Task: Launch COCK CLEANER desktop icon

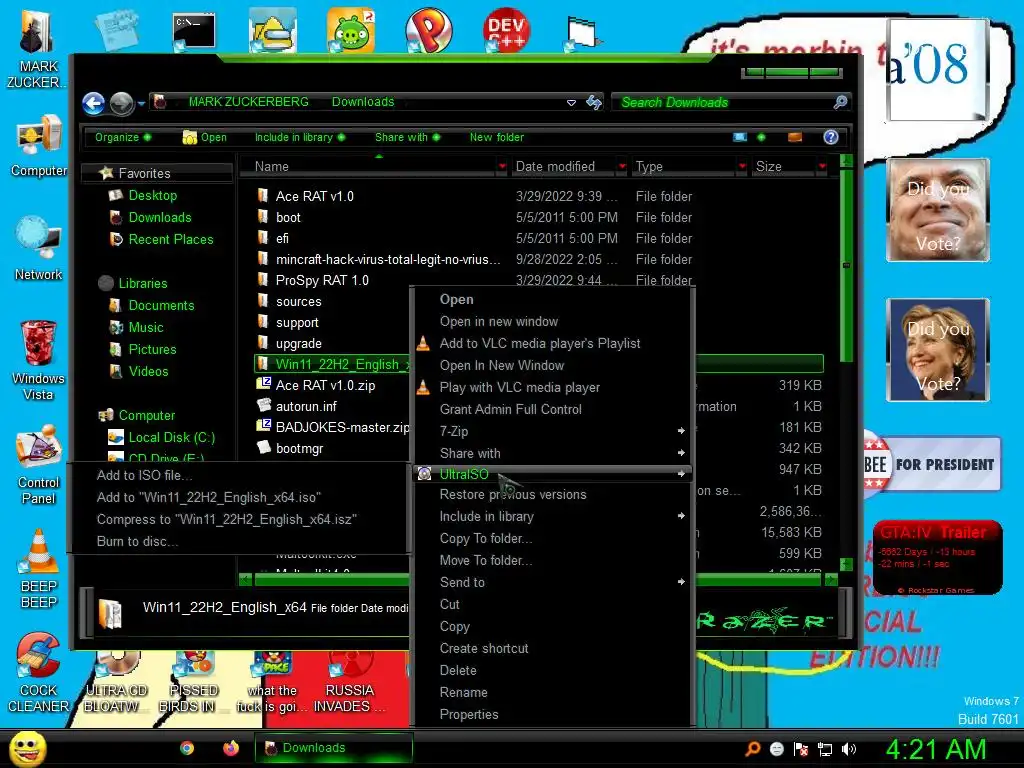Action: coord(39,673)
